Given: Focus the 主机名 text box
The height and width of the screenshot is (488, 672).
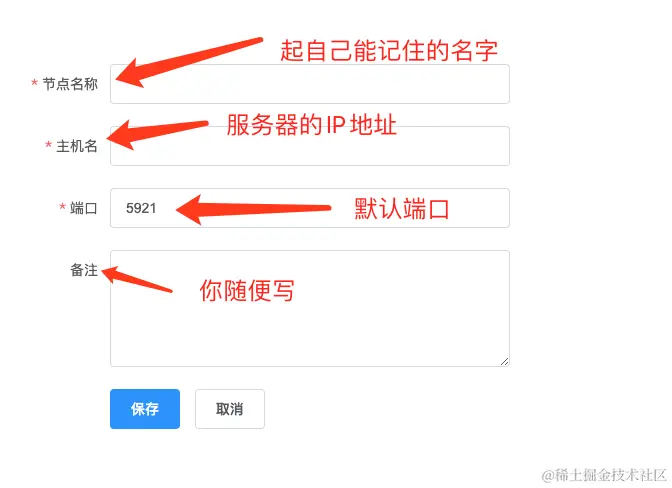Looking at the screenshot, I should (309, 146).
